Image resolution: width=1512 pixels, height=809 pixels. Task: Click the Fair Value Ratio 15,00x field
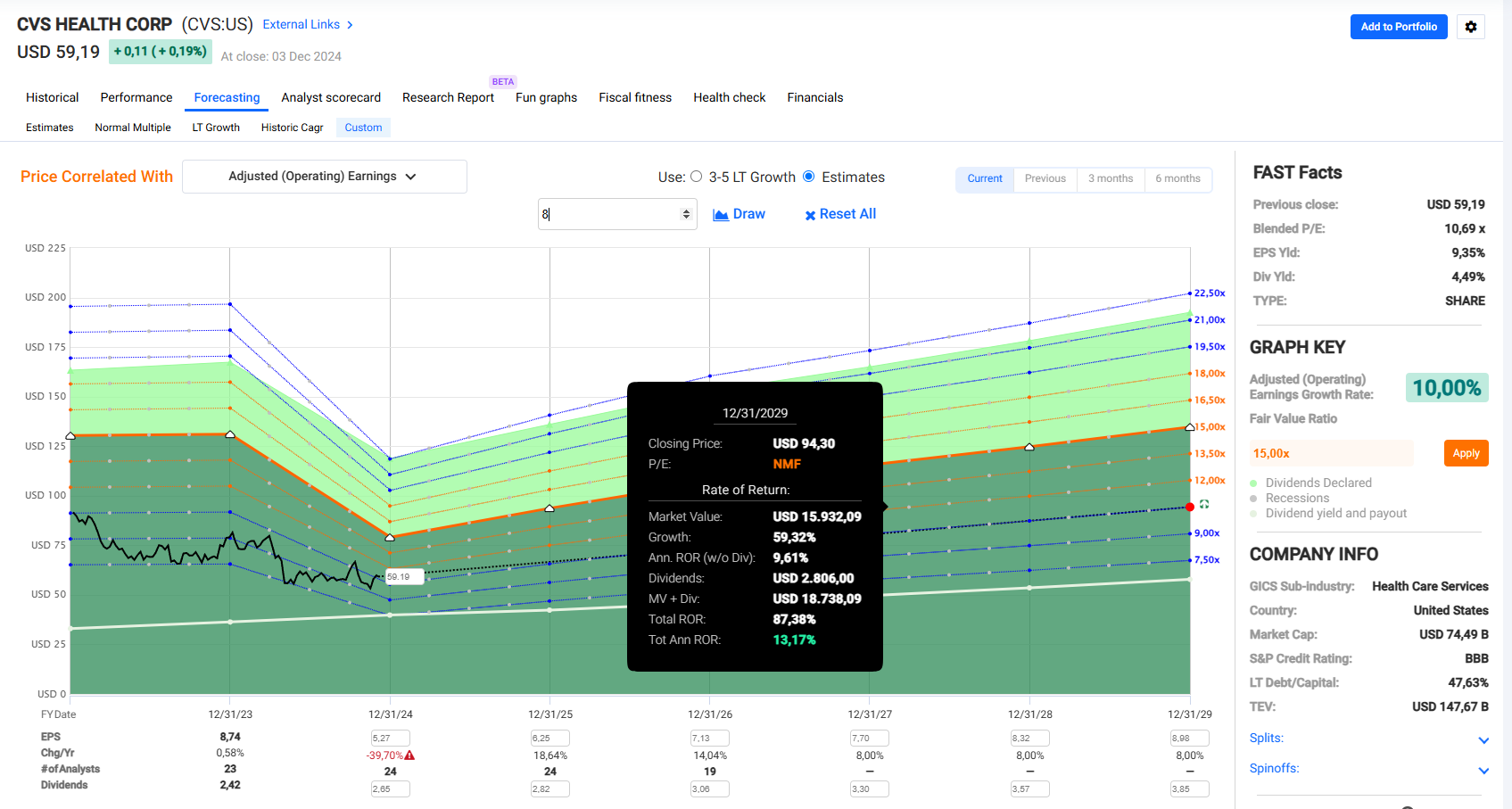click(1331, 453)
